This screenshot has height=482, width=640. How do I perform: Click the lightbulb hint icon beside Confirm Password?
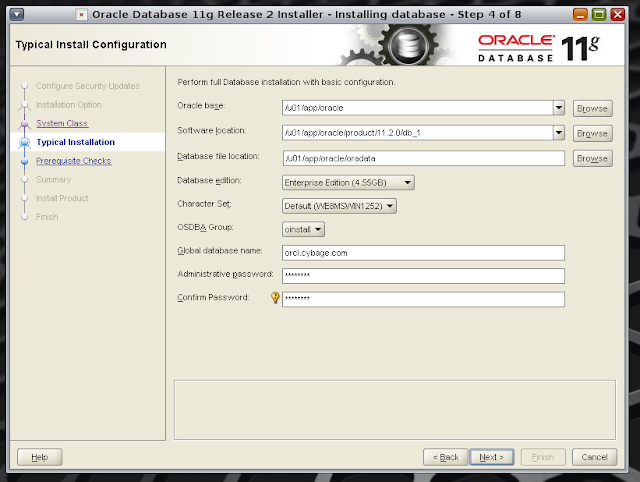point(275,298)
